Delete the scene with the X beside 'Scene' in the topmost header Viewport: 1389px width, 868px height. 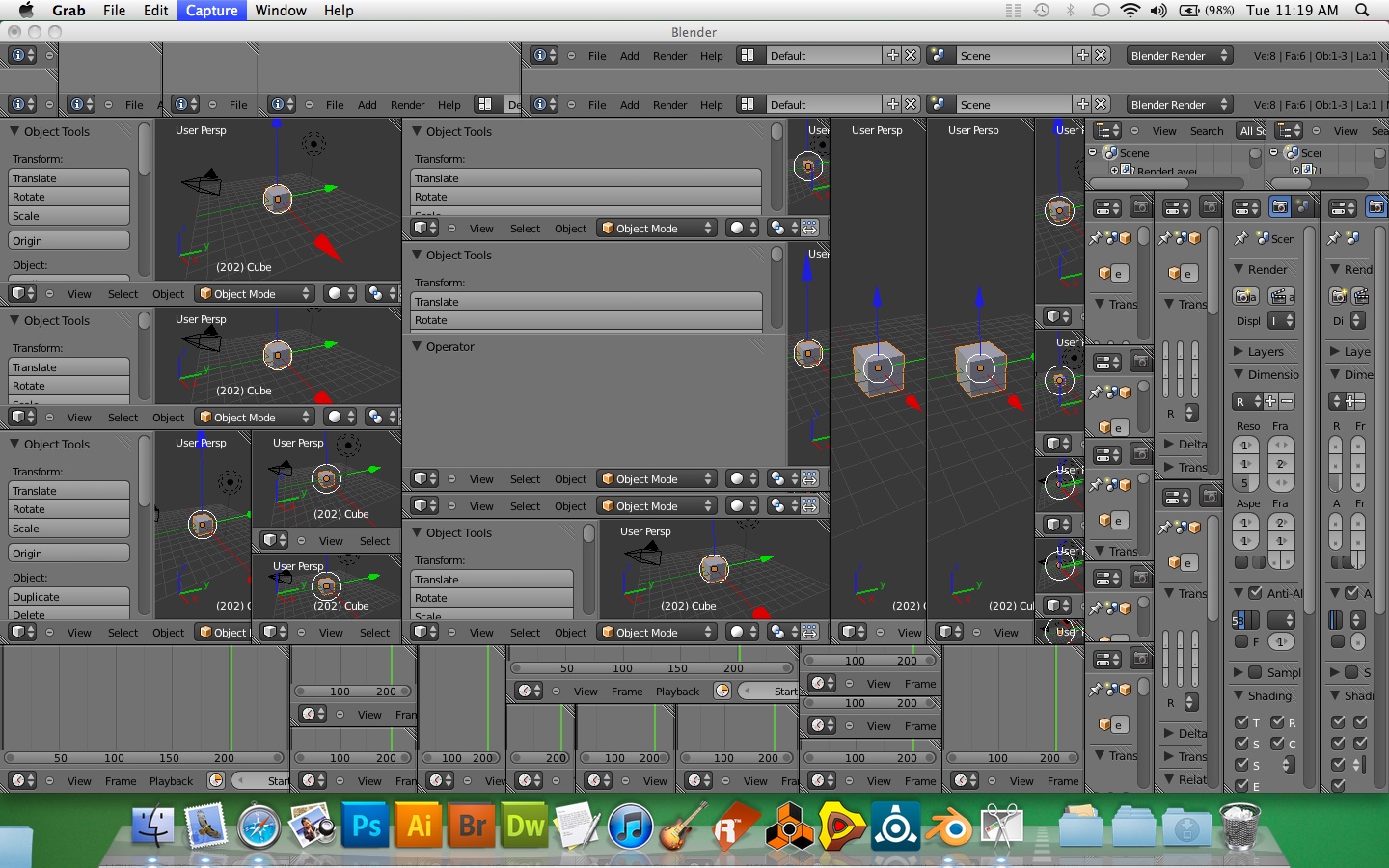coord(1101,56)
